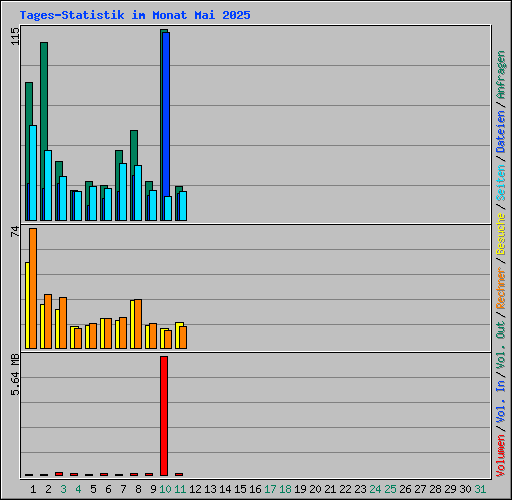Click day number 6 on the axis

(x=108, y=489)
